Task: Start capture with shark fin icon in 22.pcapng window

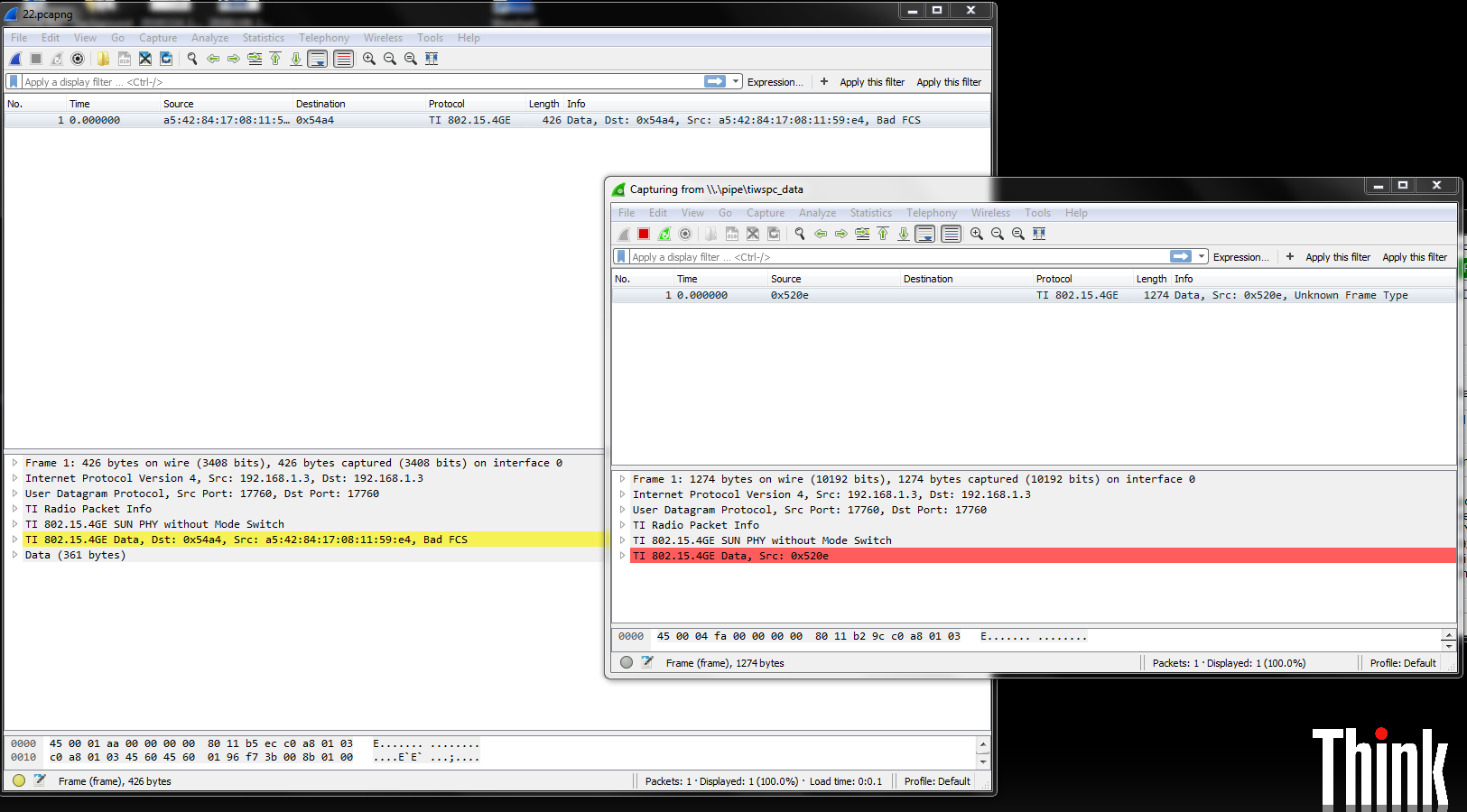Action: [15, 59]
